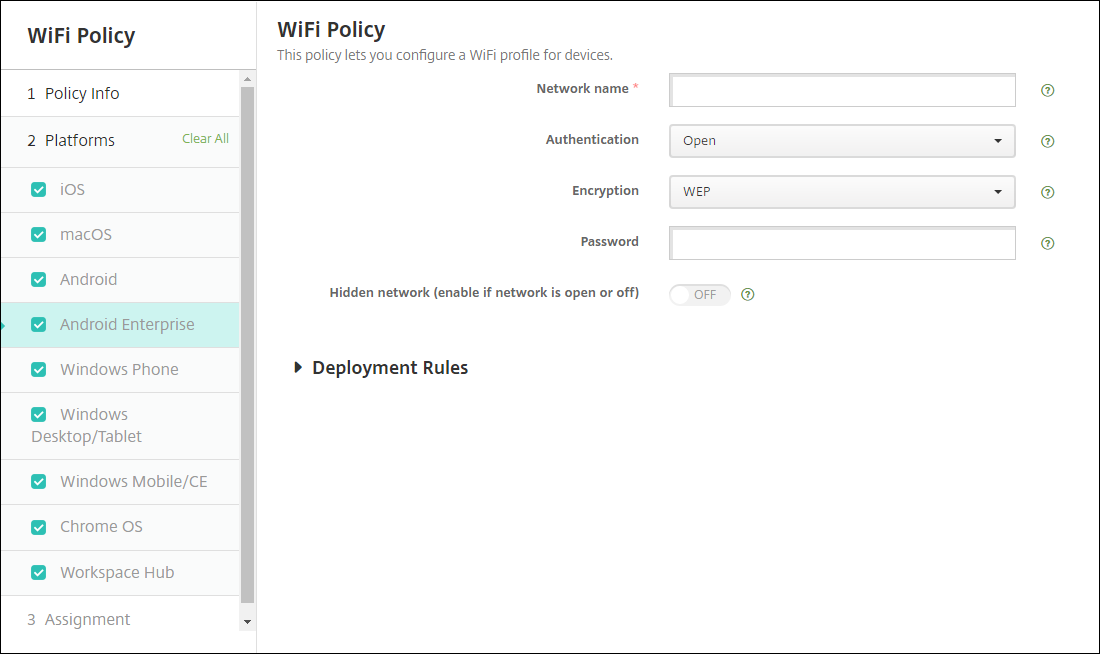This screenshot has height=654, width=1100.
Task: Select the iOS platform row
Action: pos(120,189)
